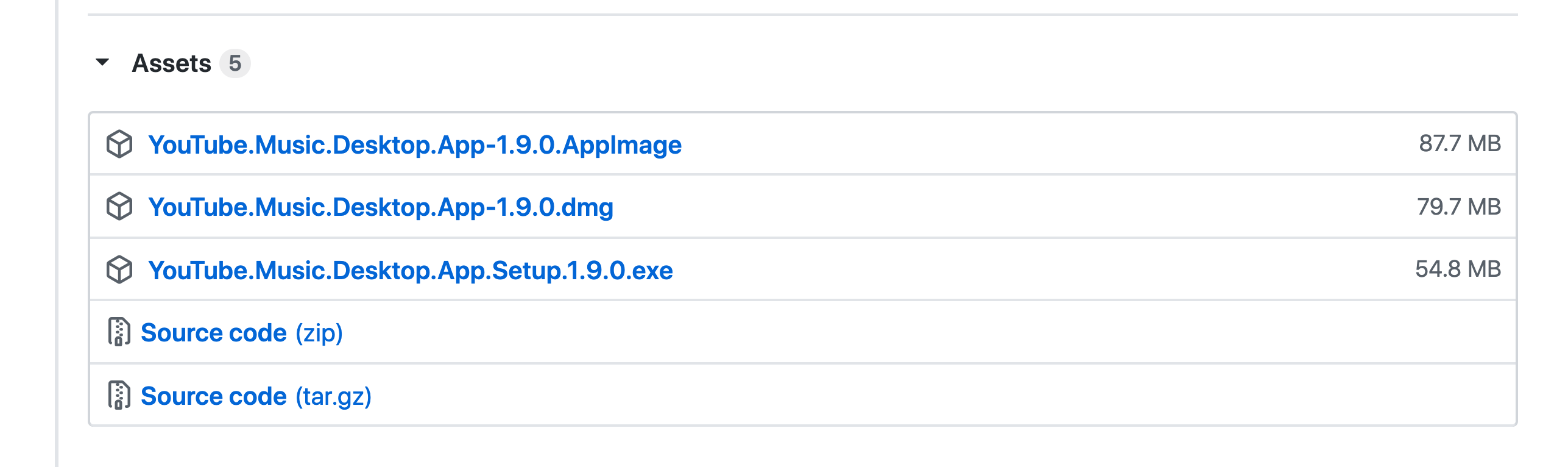This screenshot has width=1568, height=467.
Task: Click package icon beside AppImage file
Action: (x=119, y=144)
